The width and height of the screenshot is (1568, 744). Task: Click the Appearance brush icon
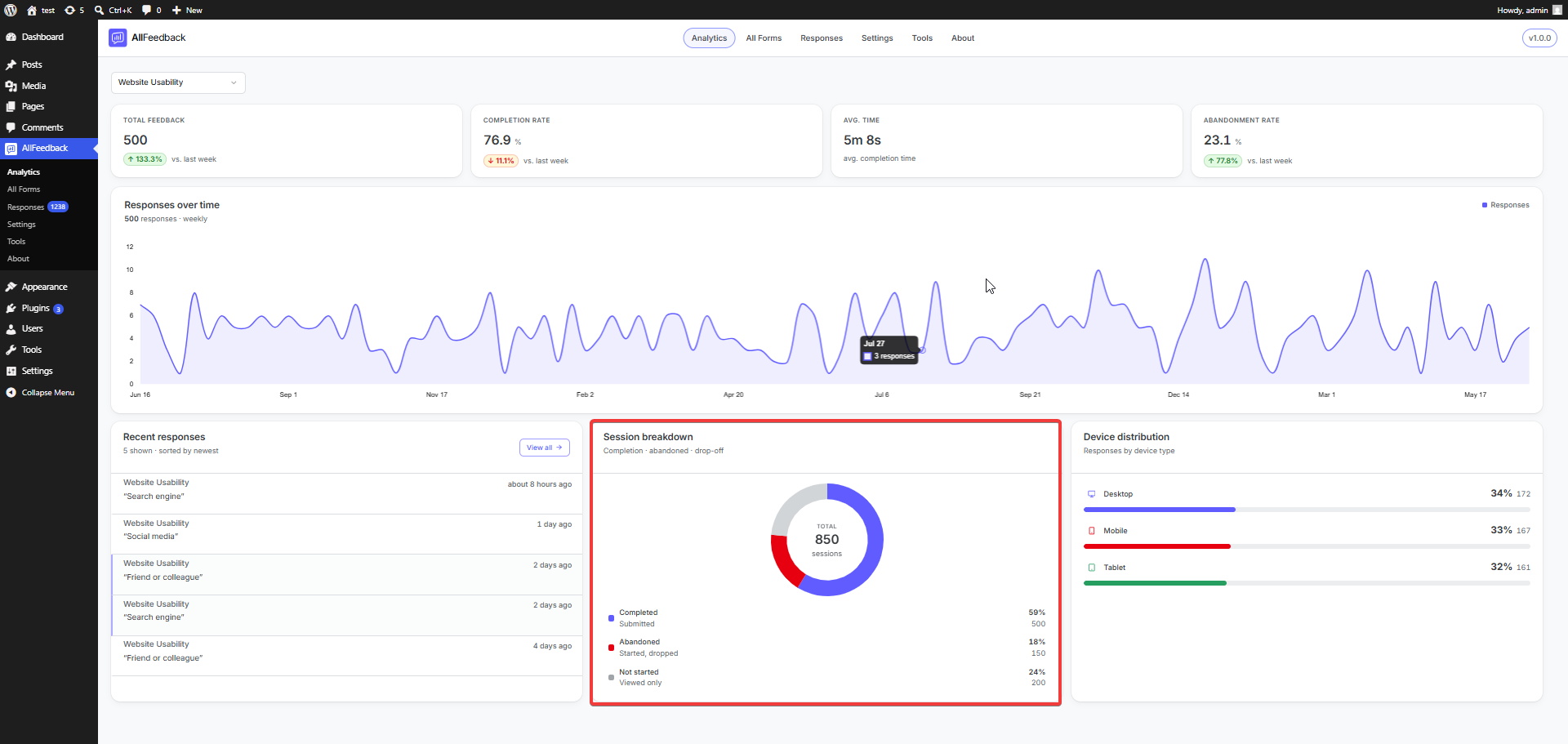pyautogui.click(x=11, y=287)
